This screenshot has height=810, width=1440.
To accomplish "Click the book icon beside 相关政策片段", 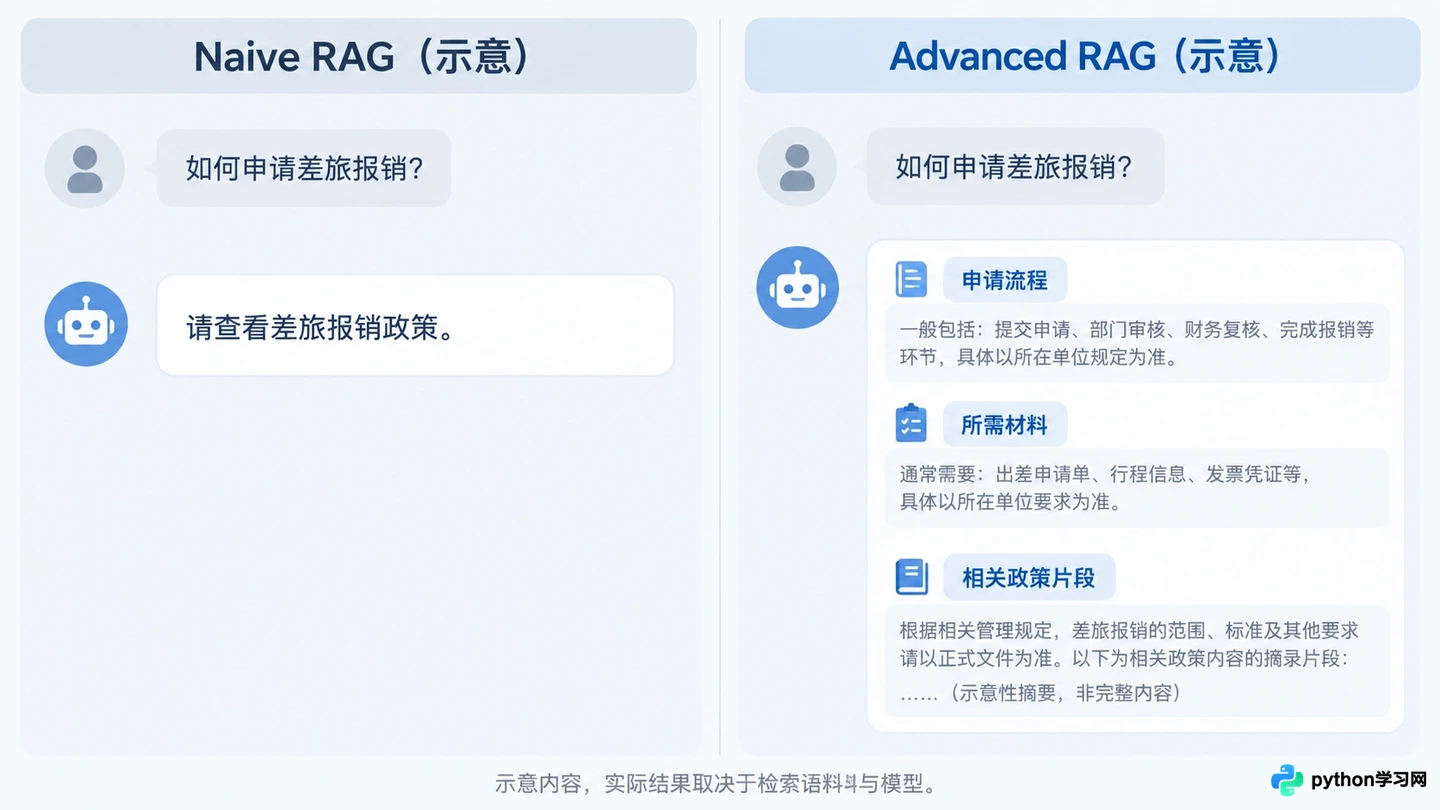I will [x=911, y=577].
